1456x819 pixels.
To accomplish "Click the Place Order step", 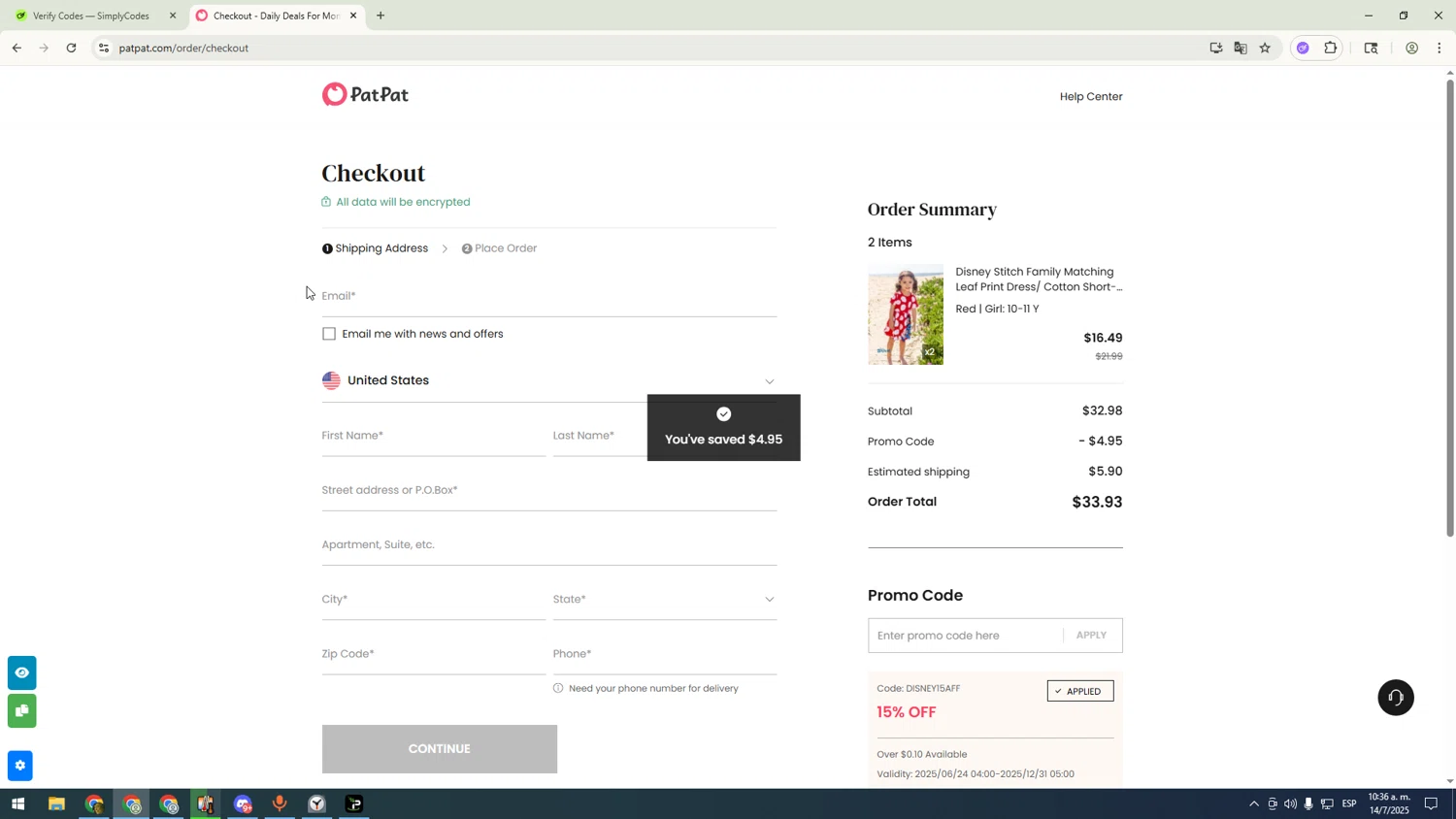I will (x=499, y=248).
